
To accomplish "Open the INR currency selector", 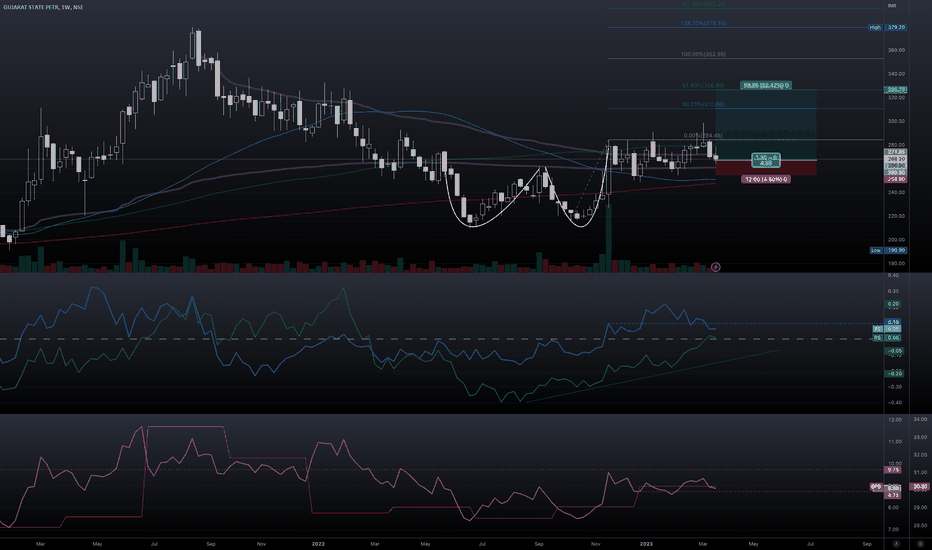I will click(x=892, y=5).
